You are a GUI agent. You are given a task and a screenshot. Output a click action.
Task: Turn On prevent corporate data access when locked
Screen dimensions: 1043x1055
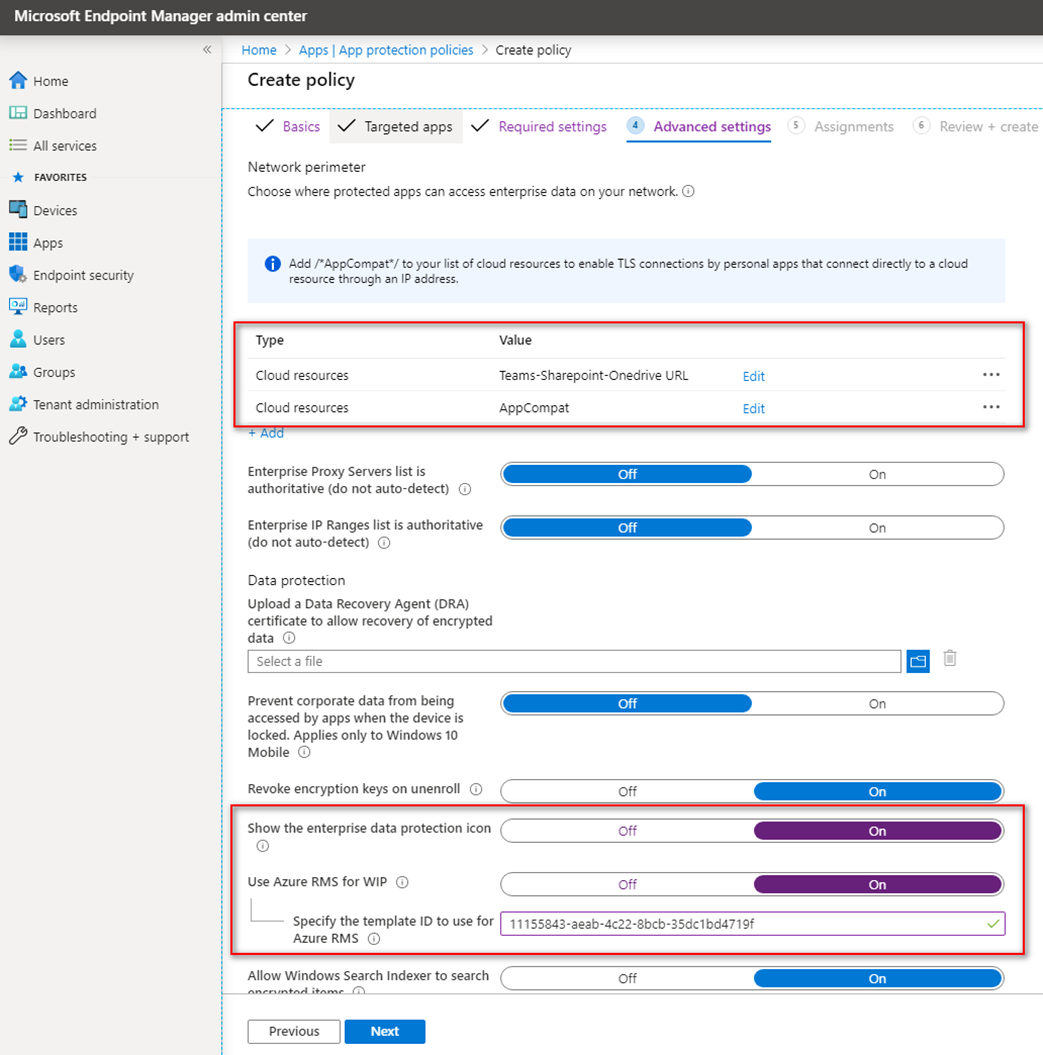(x=877, y=704)
